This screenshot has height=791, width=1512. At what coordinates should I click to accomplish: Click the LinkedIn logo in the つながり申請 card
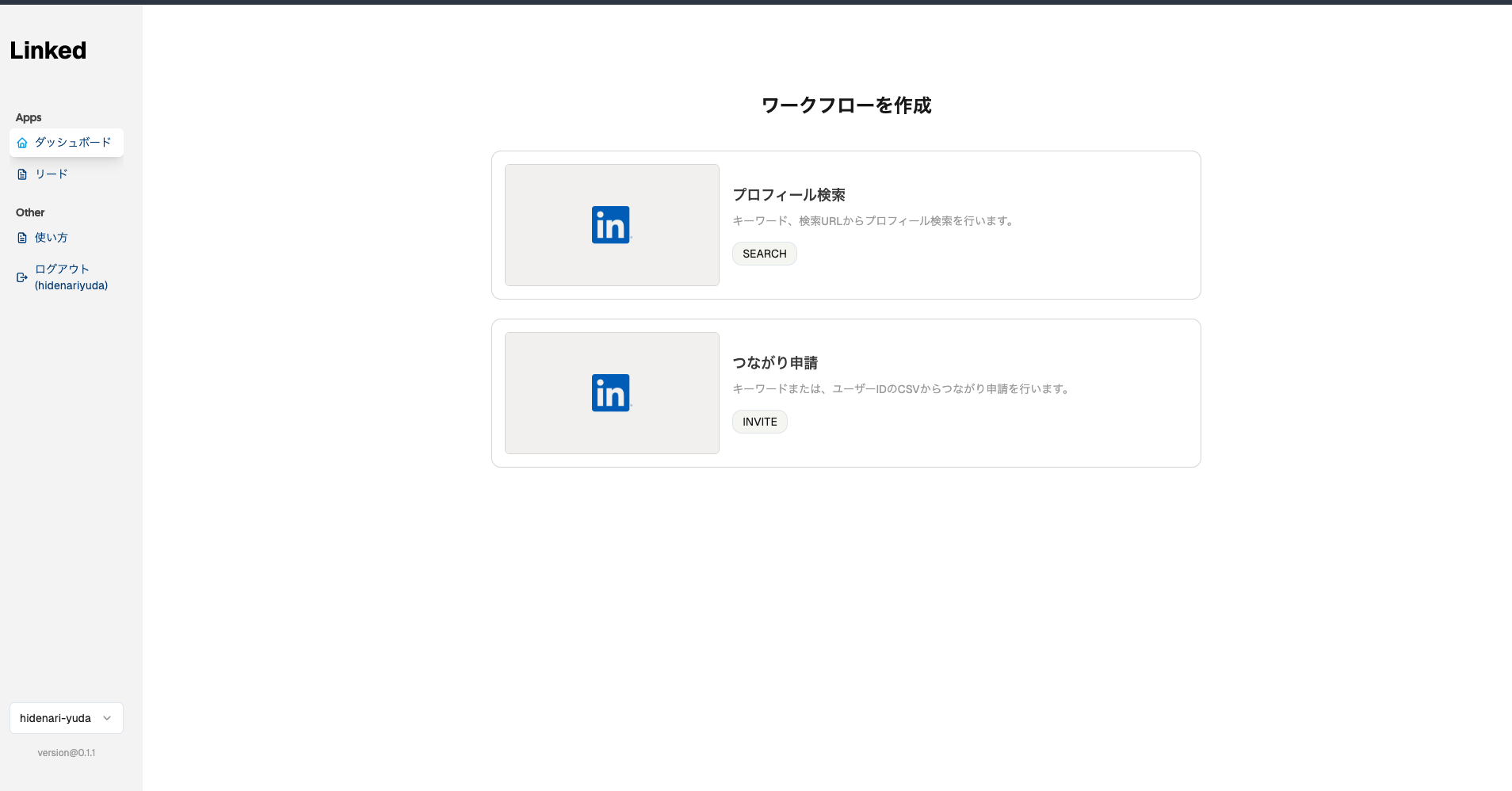click(610, 392)
